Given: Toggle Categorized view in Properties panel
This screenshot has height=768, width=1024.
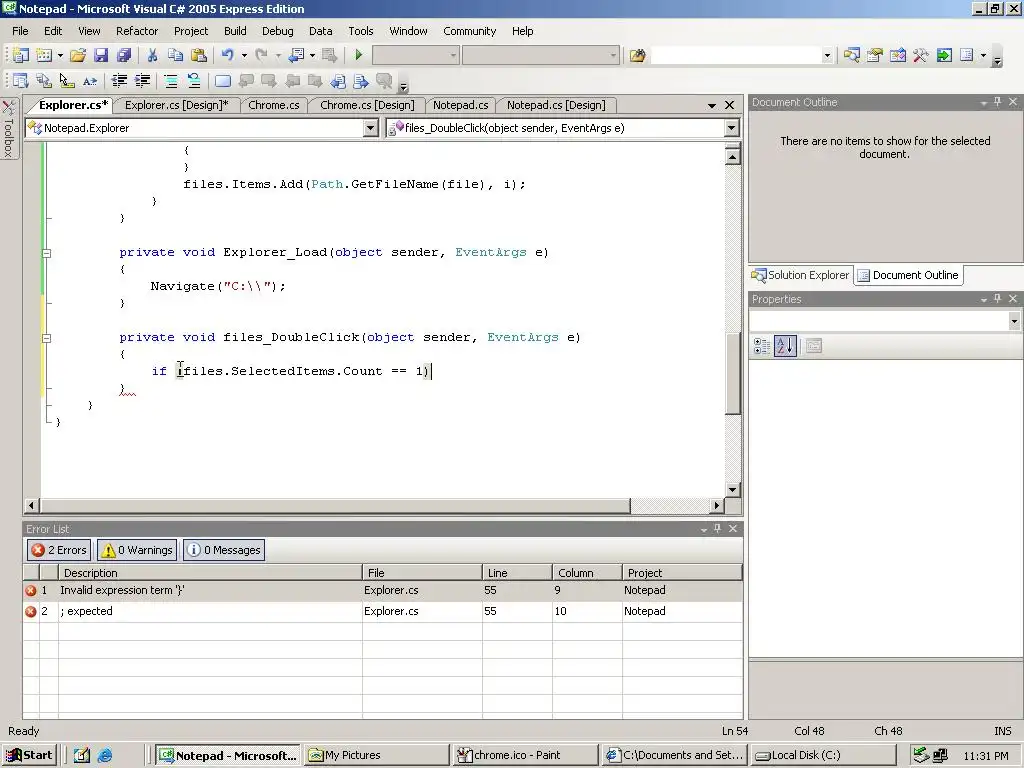Looking at the screenshot, I should [x=762, y=346].
